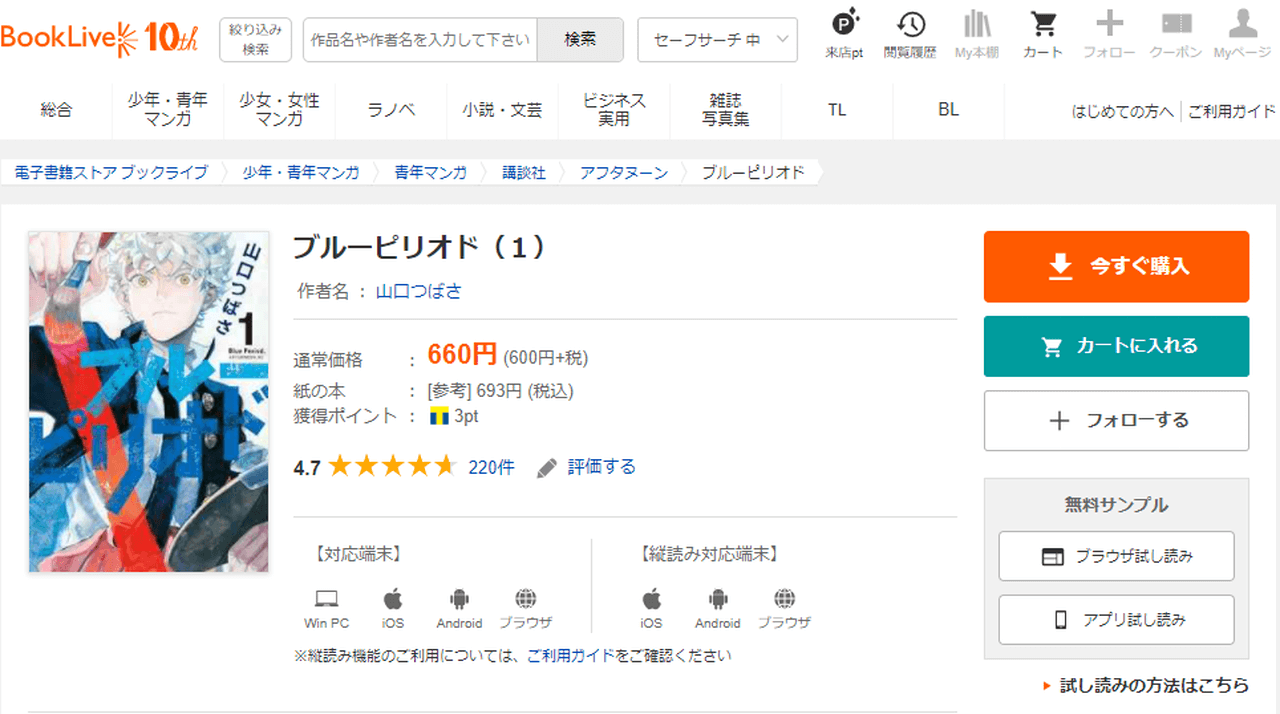Switch to 少年・青年マンガ tab

(x=168, y=110)
